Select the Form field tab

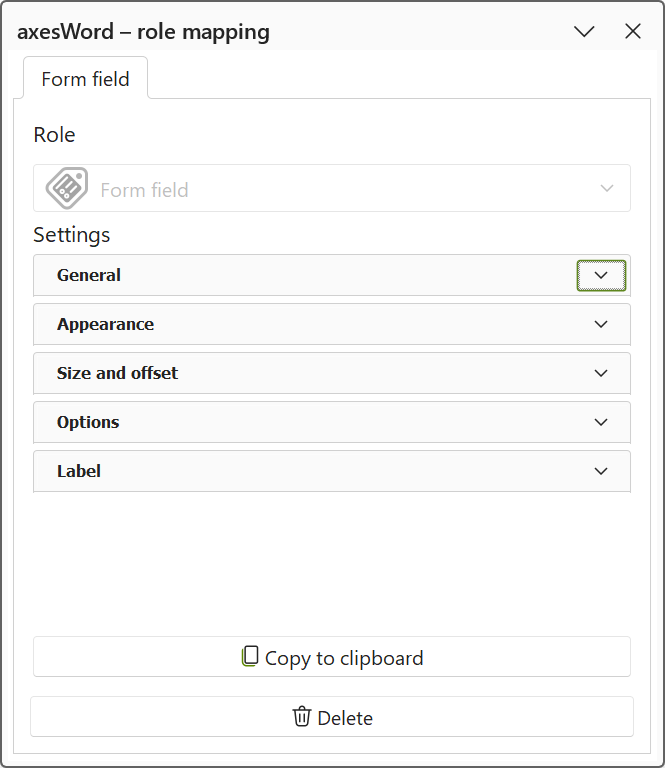click(86, 79)
